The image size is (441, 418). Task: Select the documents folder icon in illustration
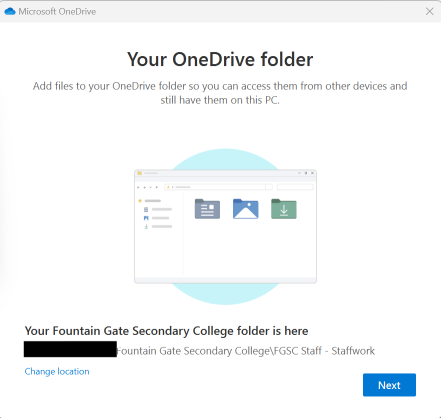coord(207,209)
